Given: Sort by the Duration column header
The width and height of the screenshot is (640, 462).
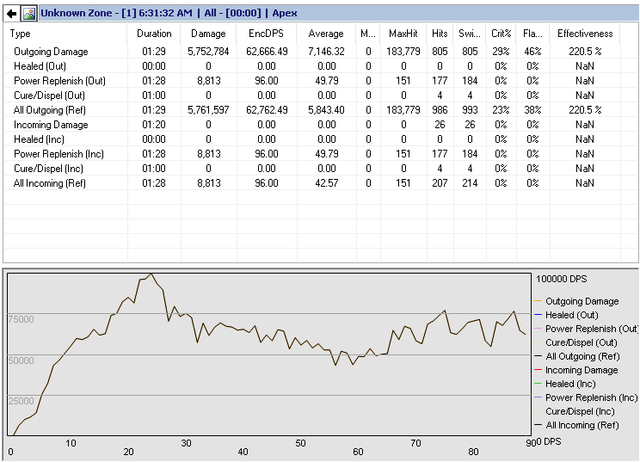Looking at the screenshot, I should tap(154, 33).
